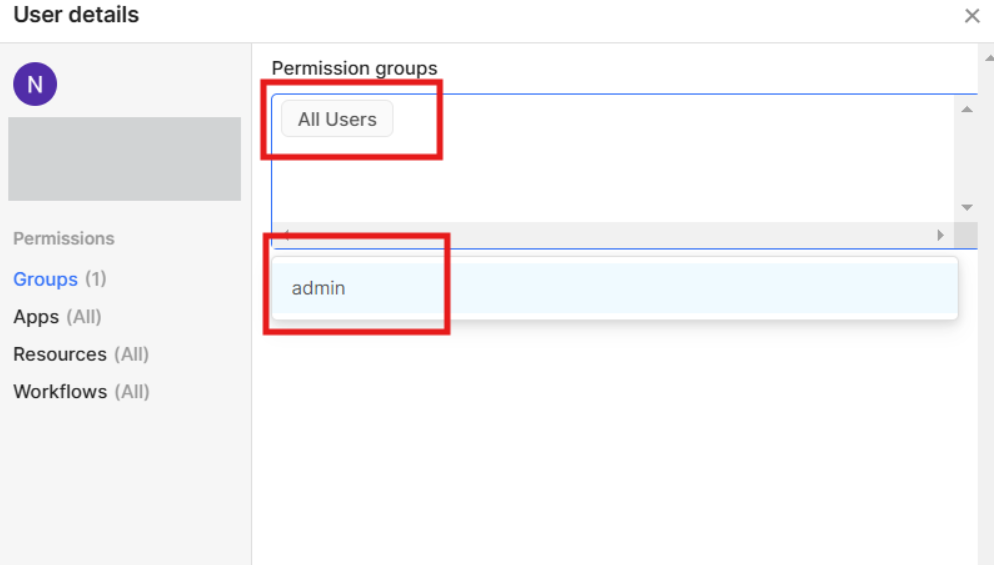Click the right arrow on the horizontal scrollbar
The width and height of the screenshot is (994, 565).
point(940,235)
